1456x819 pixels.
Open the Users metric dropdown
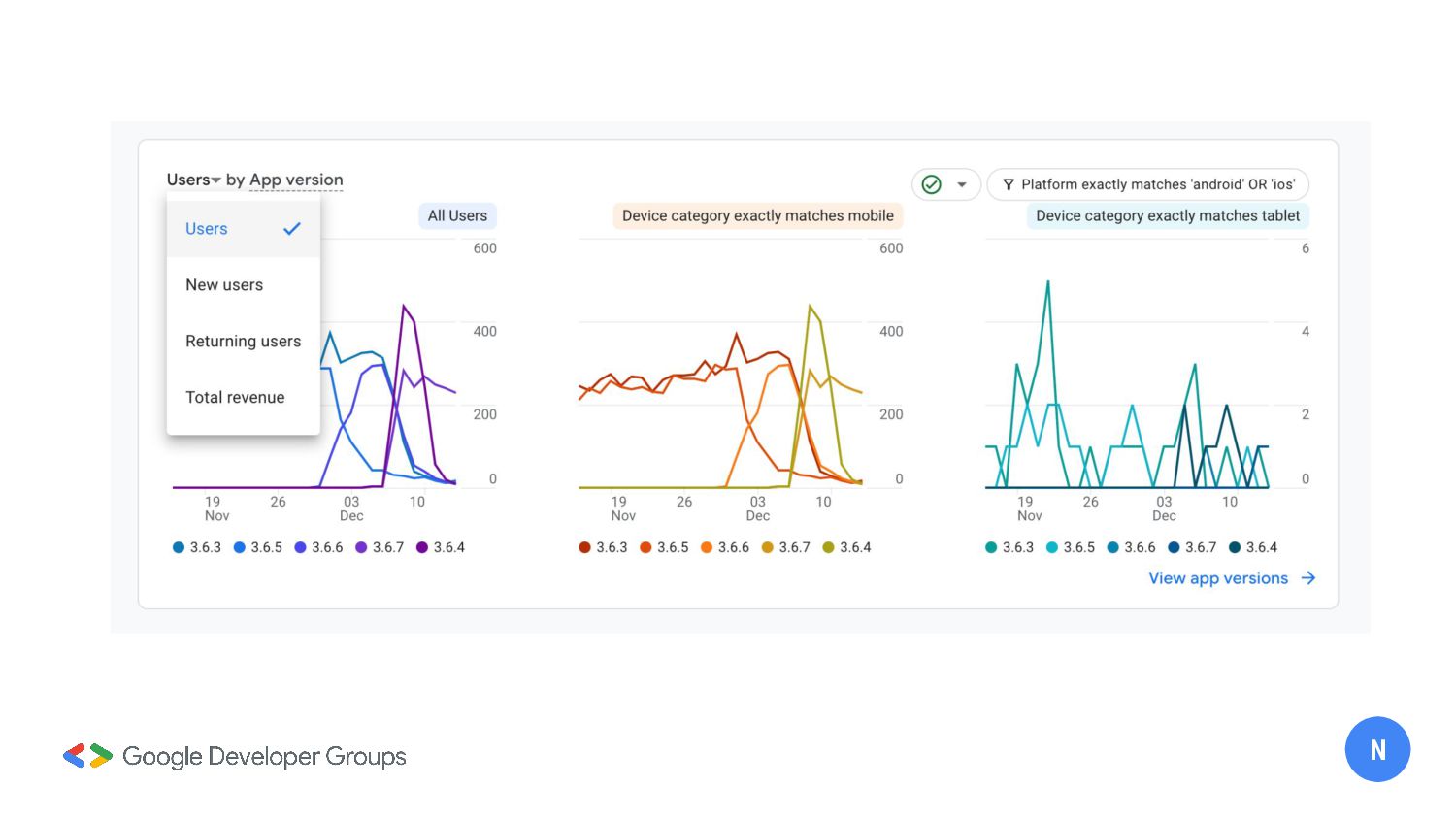[x=193, y=180]
